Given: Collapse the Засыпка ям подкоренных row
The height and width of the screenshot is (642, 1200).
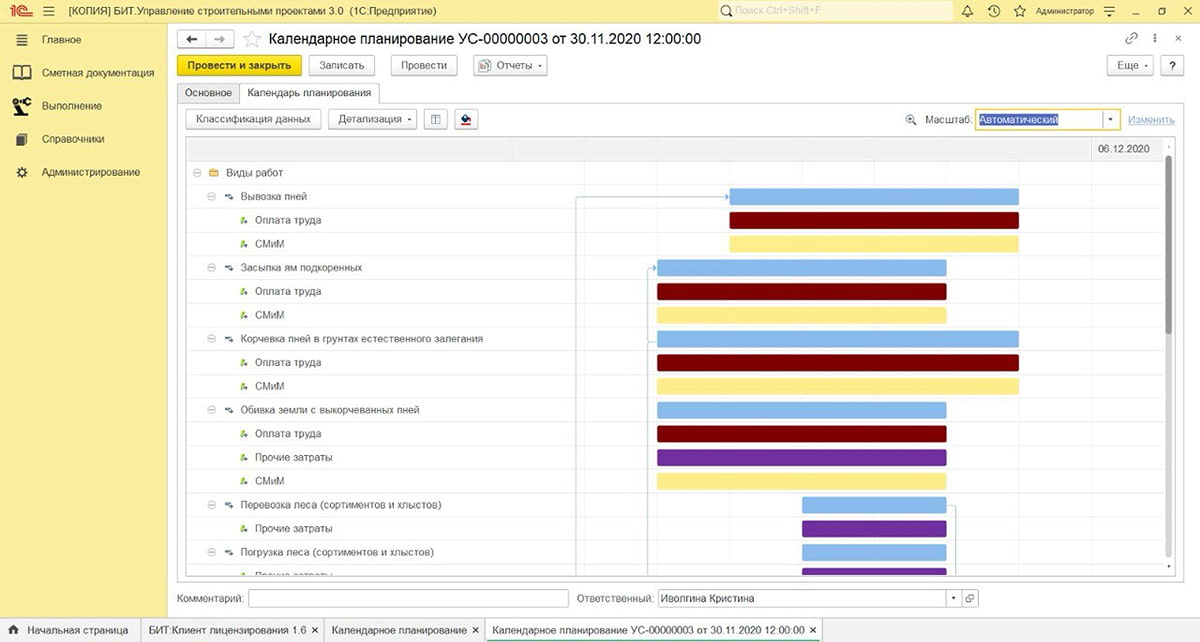Looking at the screenshot, I should [x=211, y=268].
